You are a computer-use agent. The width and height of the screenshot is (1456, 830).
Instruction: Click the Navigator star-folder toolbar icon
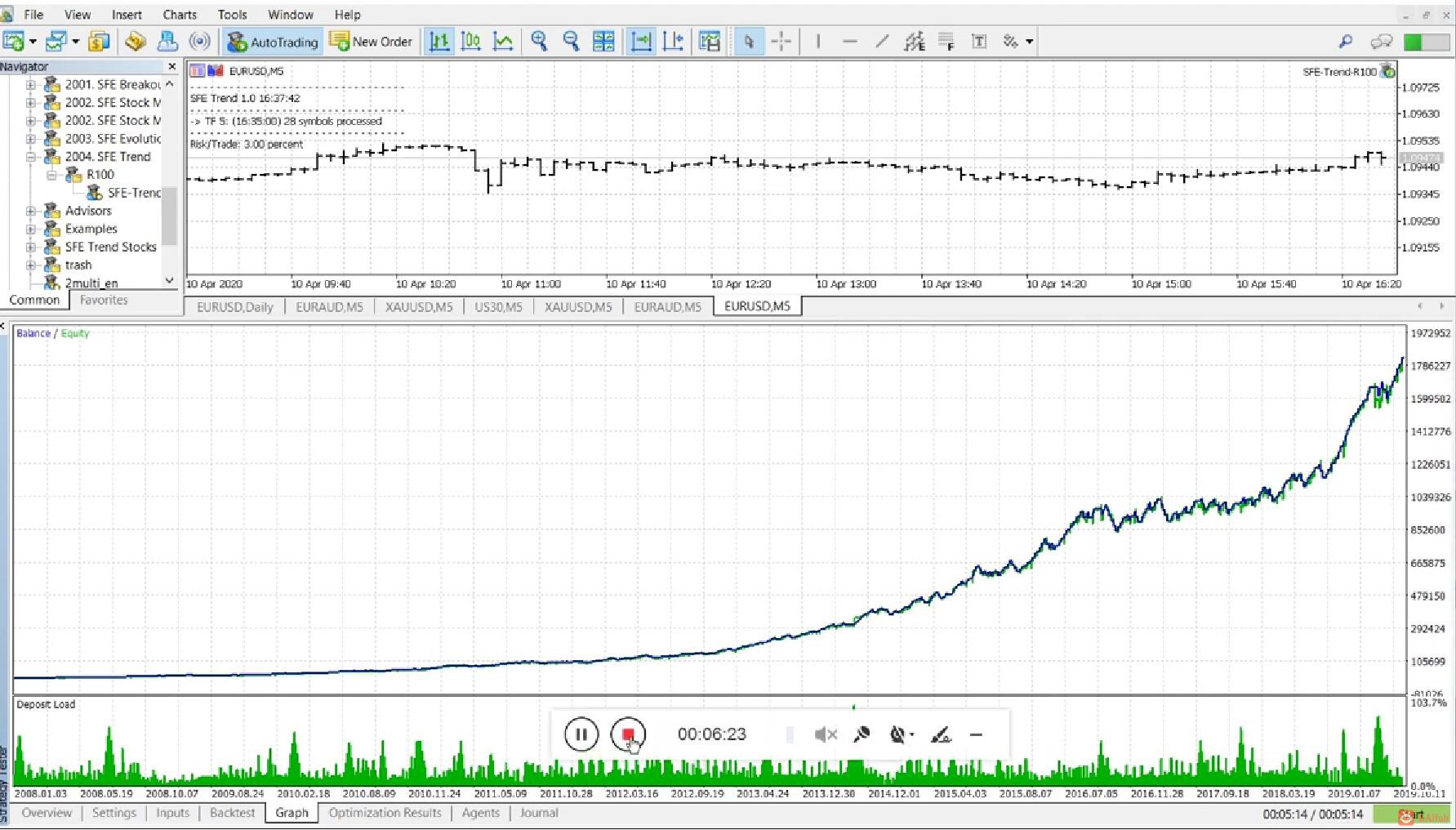pos(136,41)
